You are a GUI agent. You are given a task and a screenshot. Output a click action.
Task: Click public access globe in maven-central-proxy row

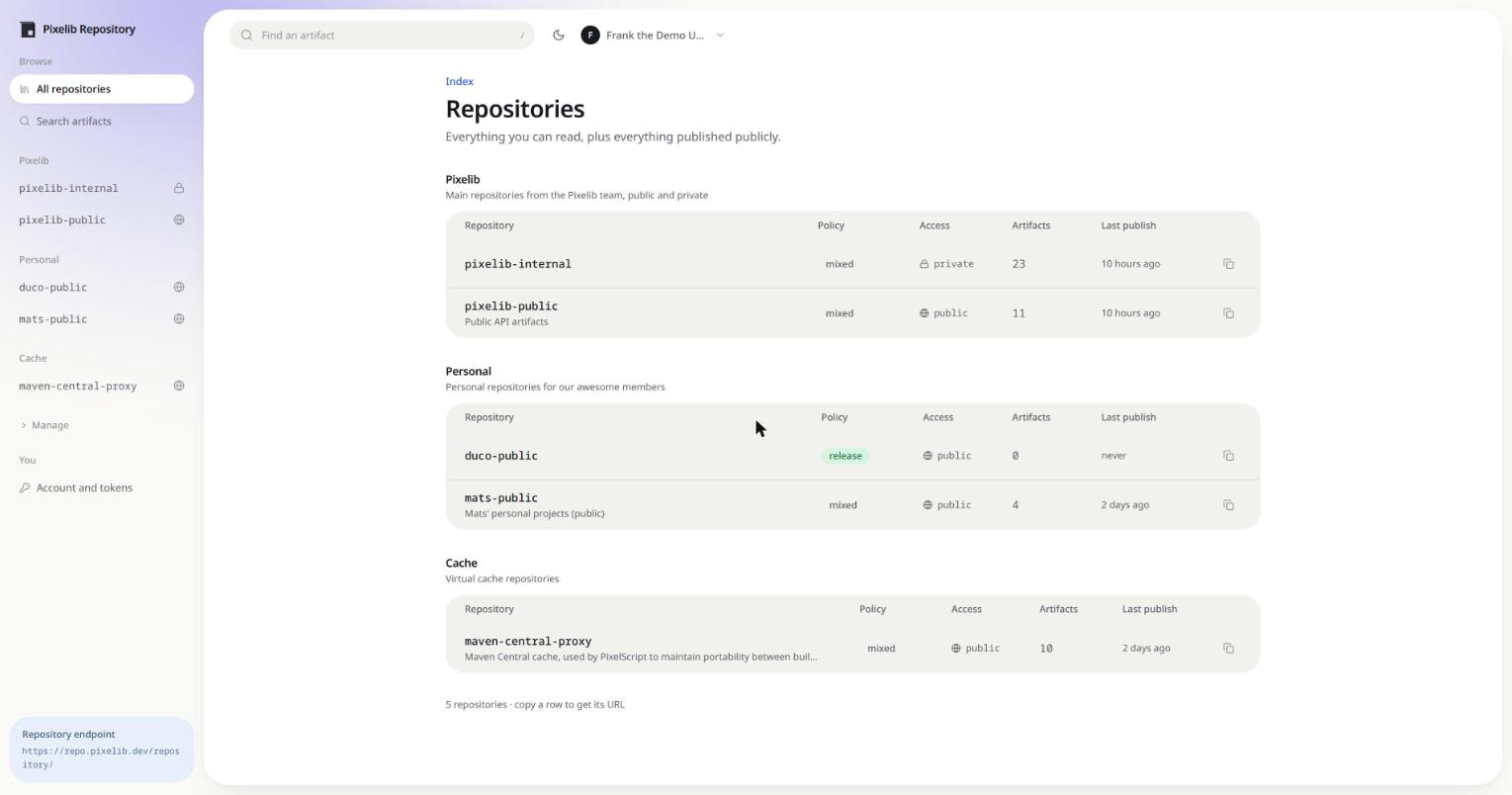coord(956,649)
